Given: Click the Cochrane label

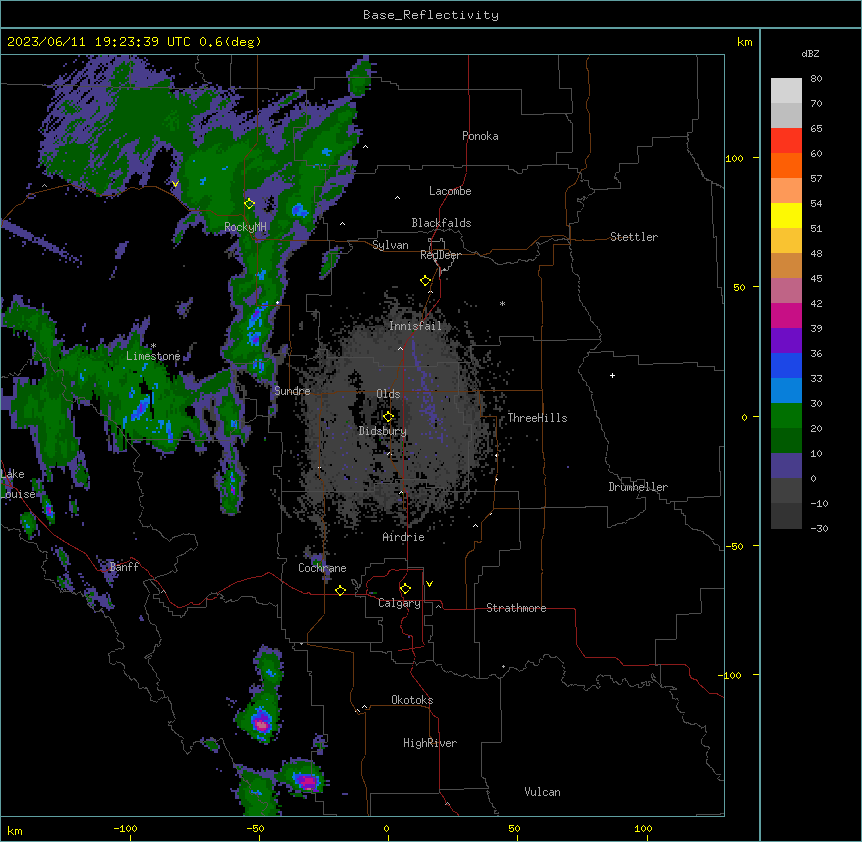Looking at the screenshot, I should click(322, 568).
